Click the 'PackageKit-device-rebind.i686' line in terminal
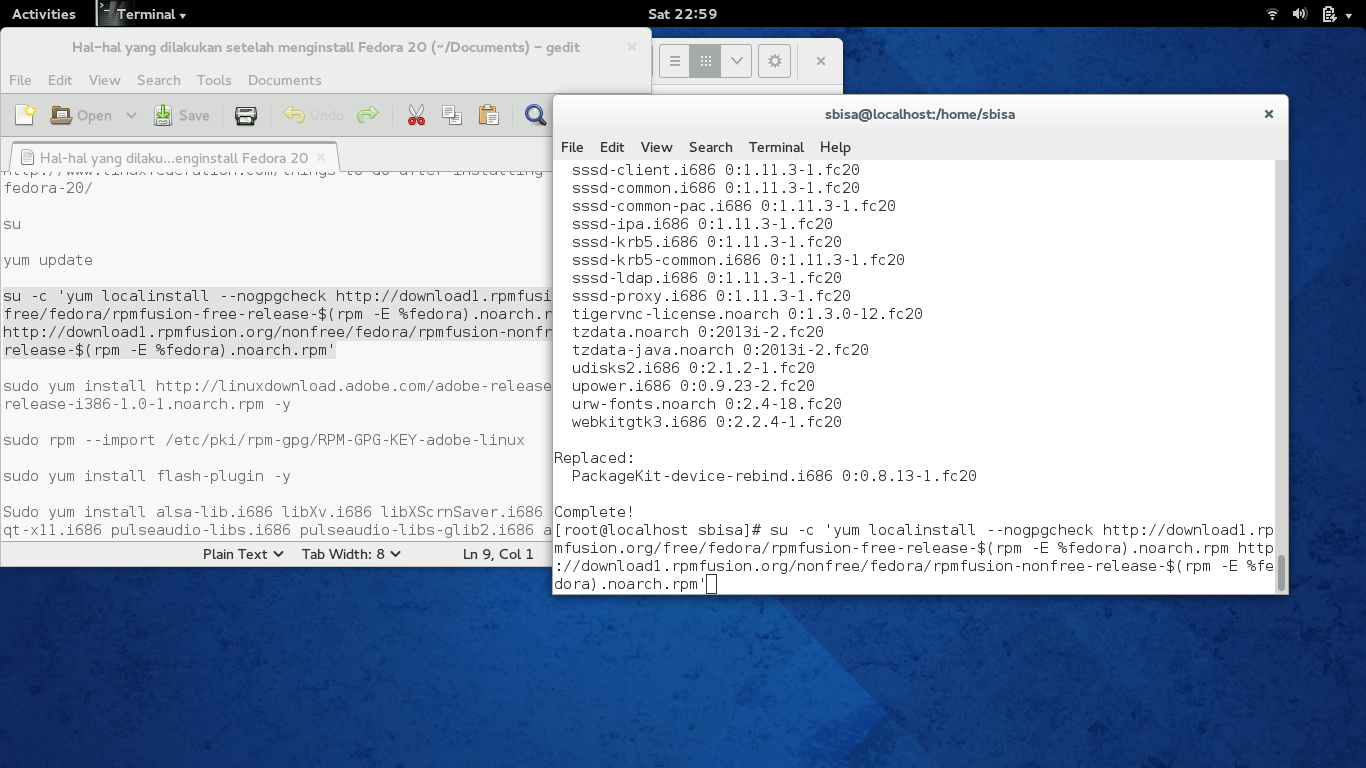The height and width of the screenshot is (768, 1366). pyautogui.click(x=774, y=476)
